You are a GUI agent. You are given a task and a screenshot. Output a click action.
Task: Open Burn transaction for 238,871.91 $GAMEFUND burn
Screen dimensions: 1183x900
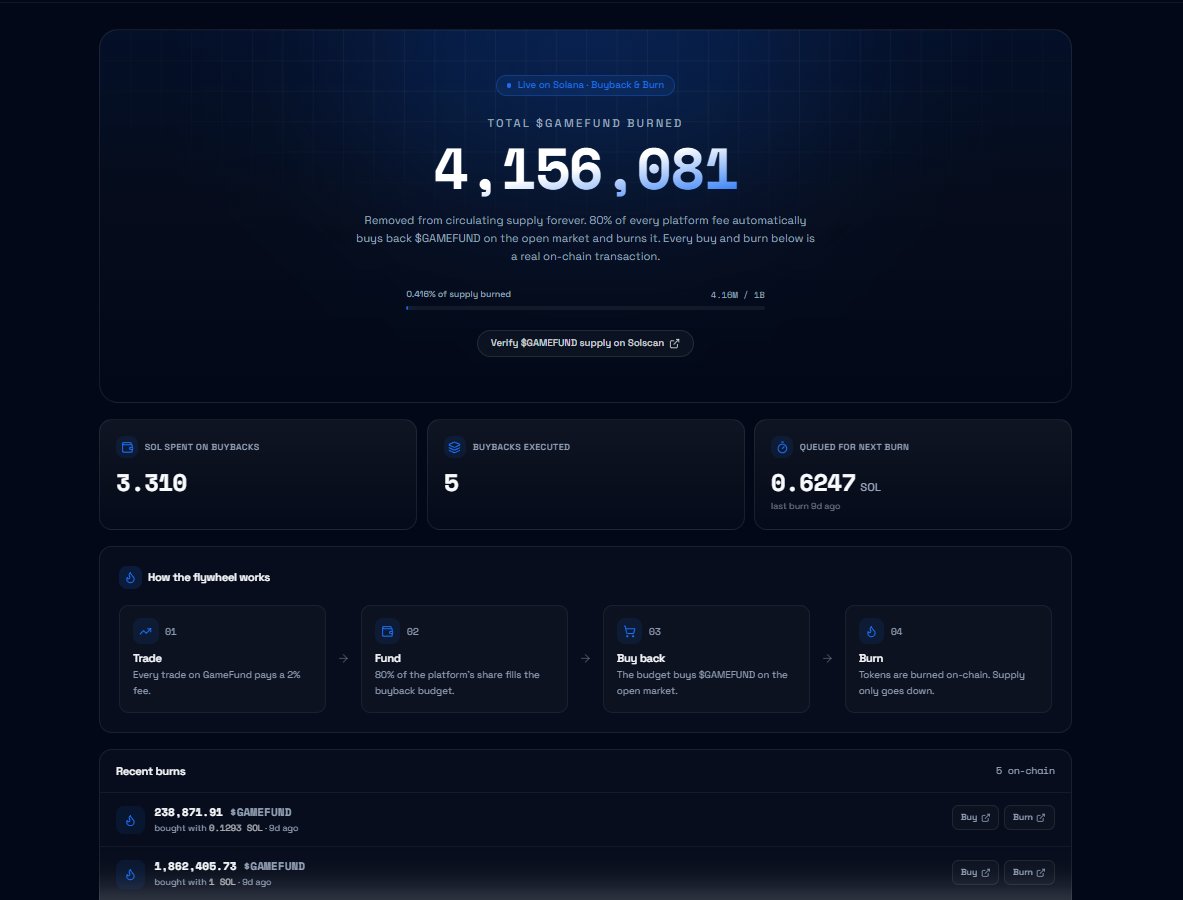point(1029,818)
